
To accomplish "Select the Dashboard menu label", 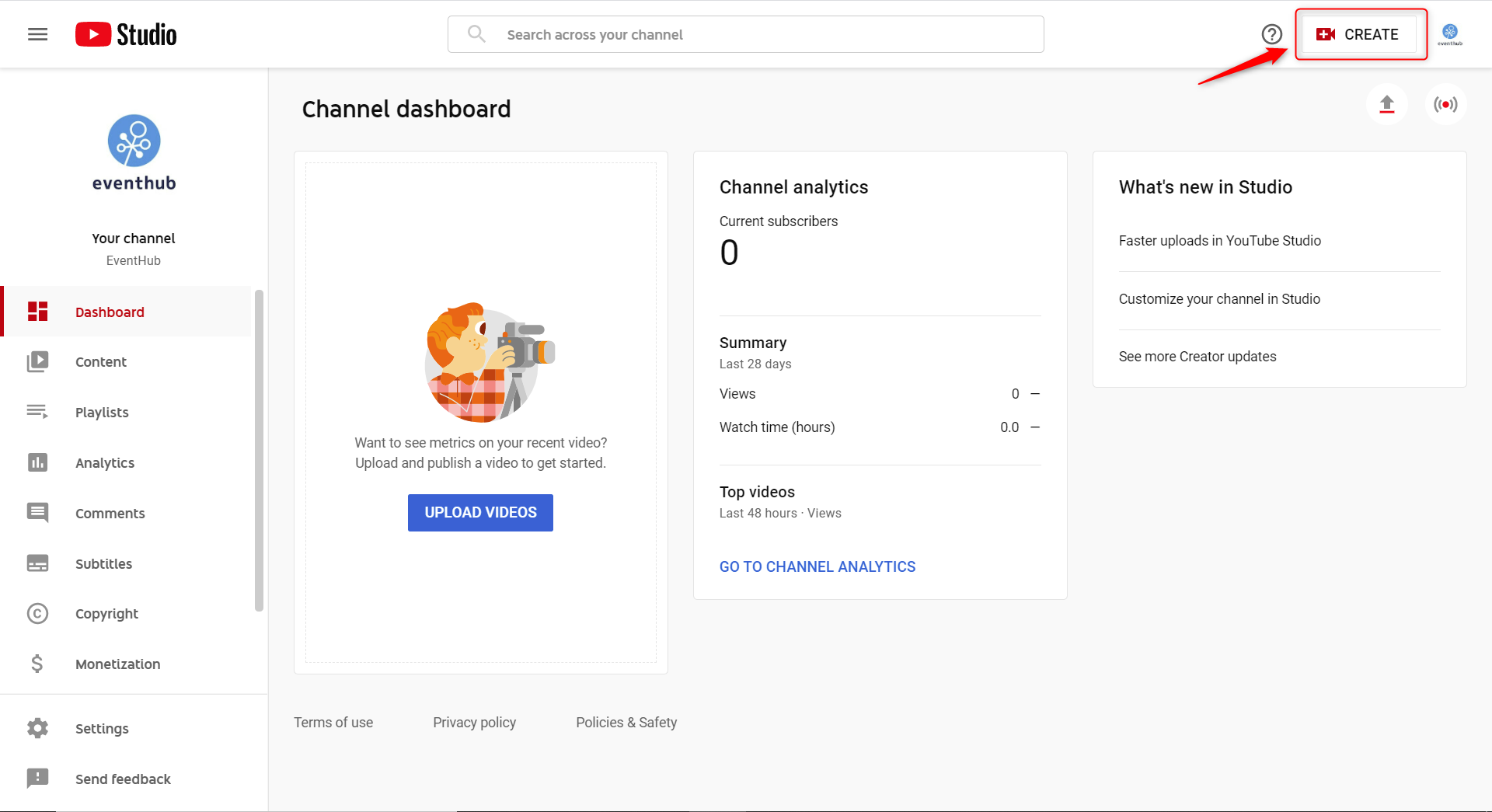I will (x=110, y=312).
